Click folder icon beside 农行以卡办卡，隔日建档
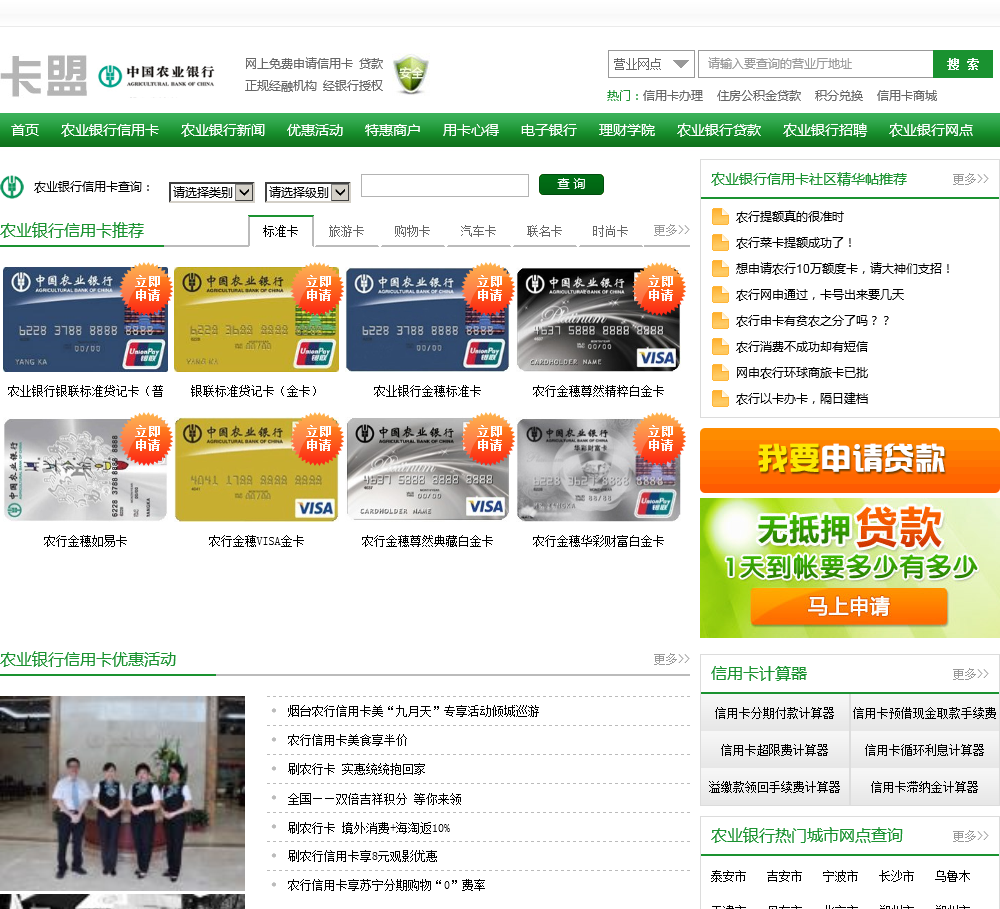This screenshot has height=909, width=1000. [x=720, y=399]
